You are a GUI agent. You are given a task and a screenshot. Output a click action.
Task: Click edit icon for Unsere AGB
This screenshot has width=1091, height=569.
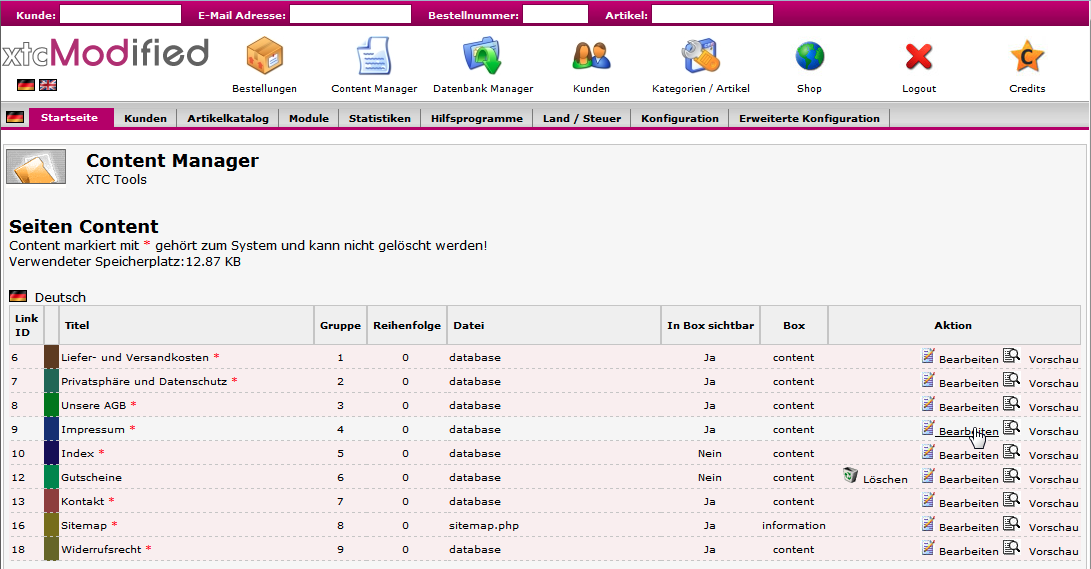(928, 403)
